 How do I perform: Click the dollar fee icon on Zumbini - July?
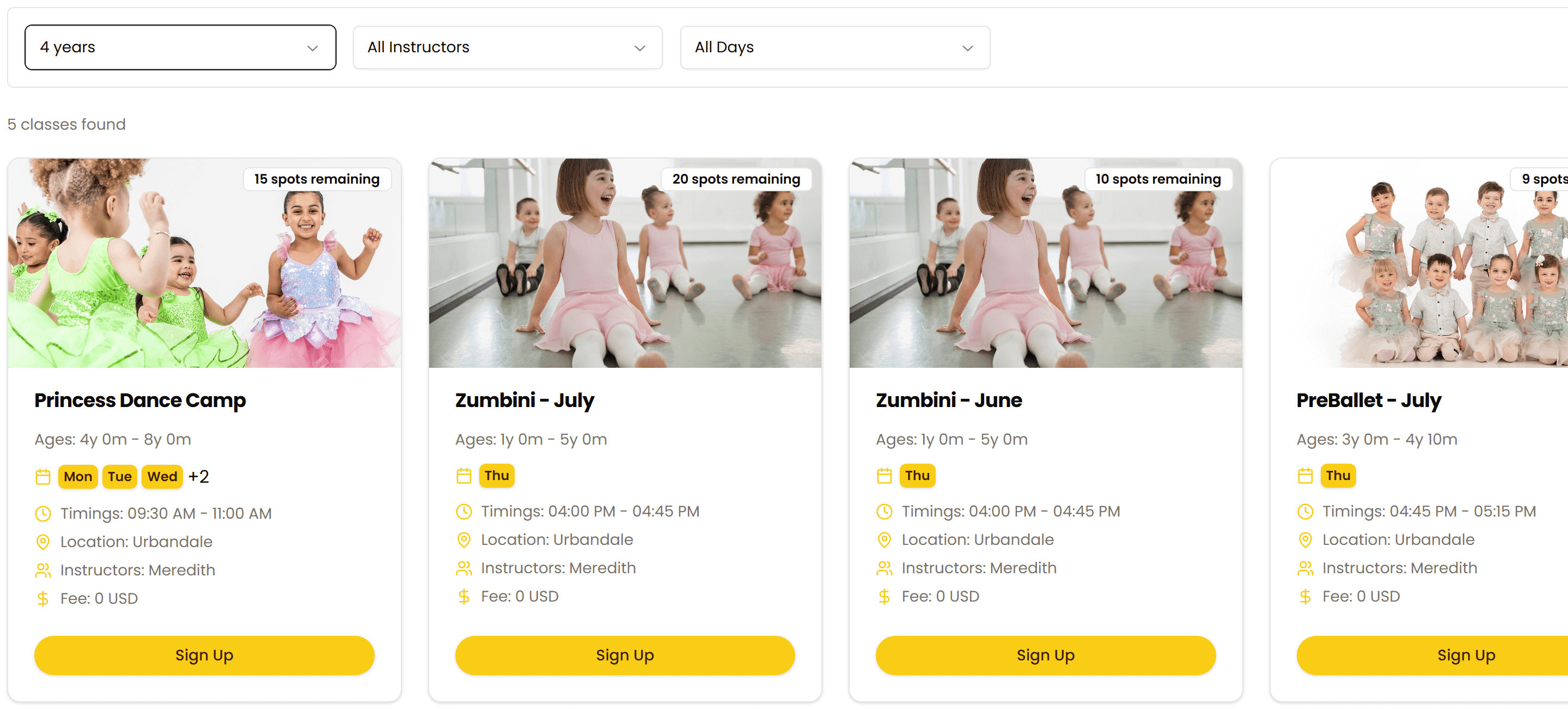pyautogui.click(x=464, y=596)
